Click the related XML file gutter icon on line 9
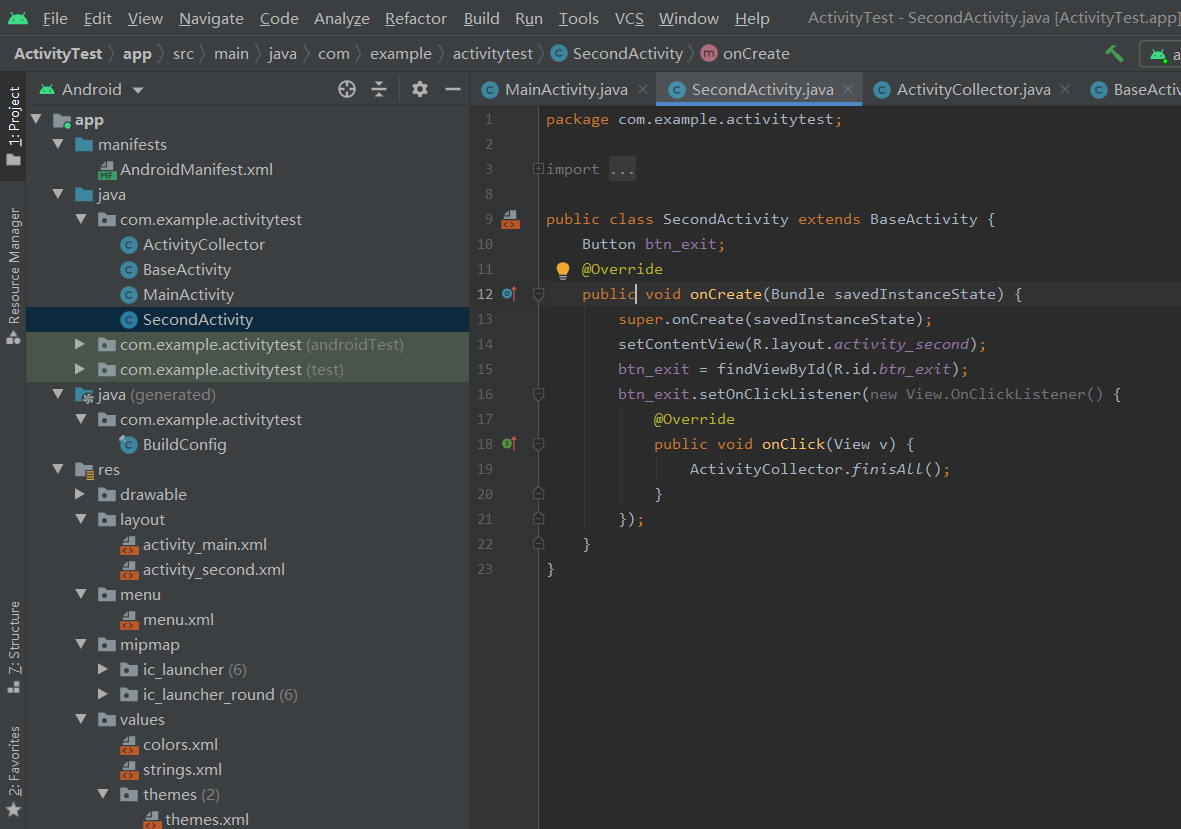Viewport: 1181px width, 829px height. pos(511,219)
